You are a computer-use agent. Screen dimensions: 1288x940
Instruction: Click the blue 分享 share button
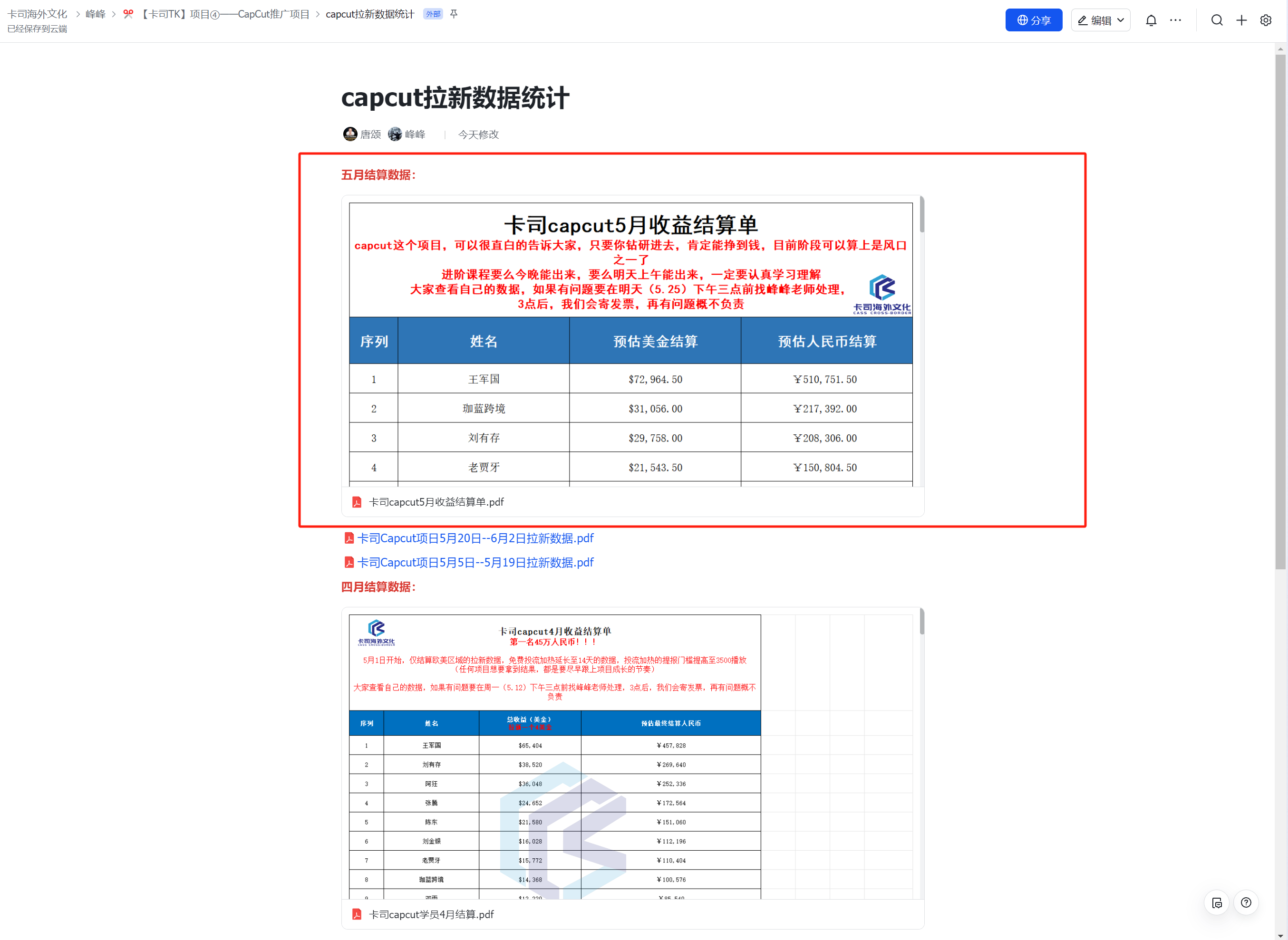coord(1033,20)
